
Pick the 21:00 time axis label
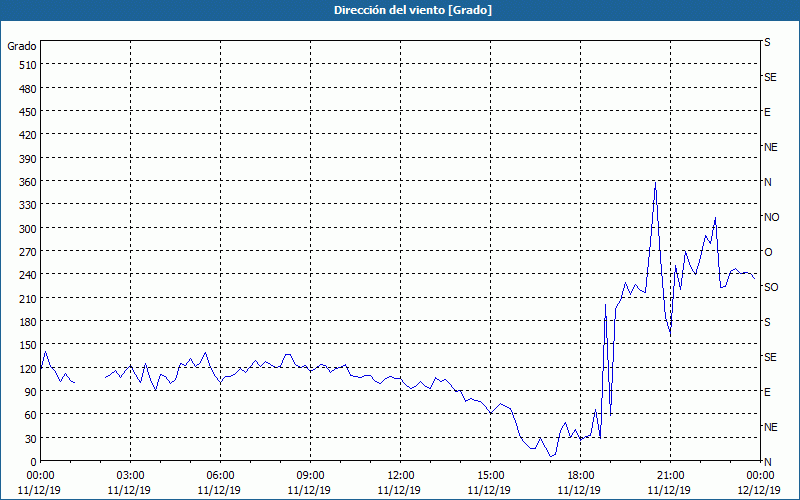[670, 476]
